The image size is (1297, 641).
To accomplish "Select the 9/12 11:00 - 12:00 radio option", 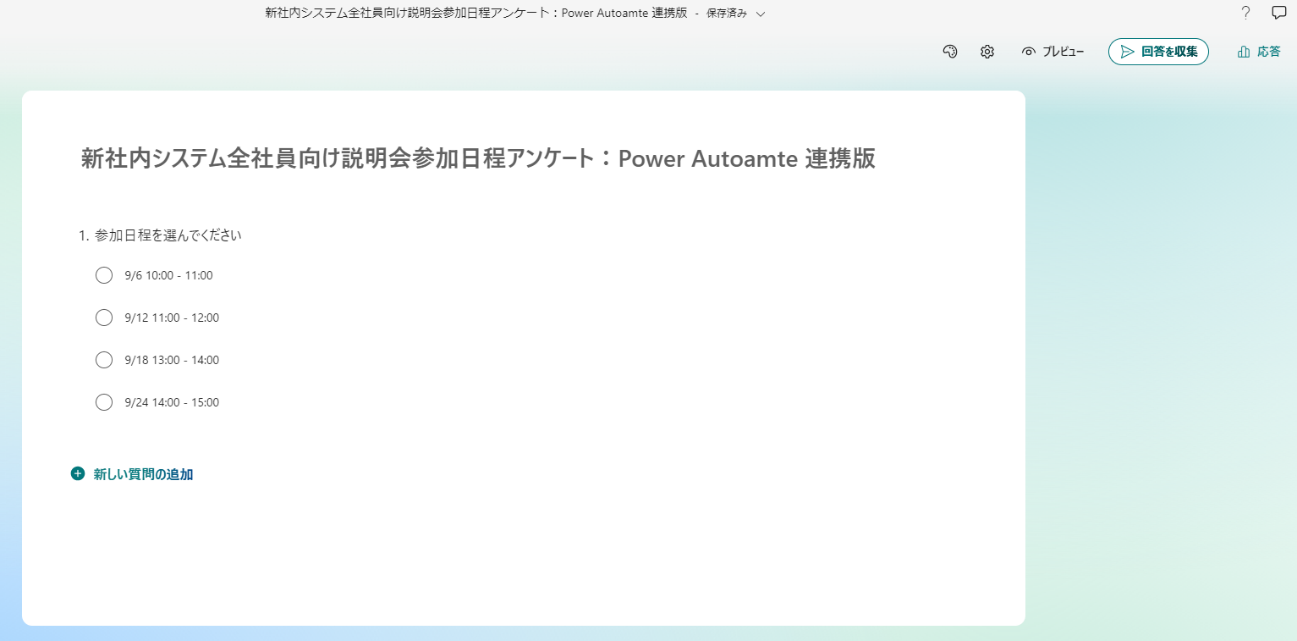I will point(104,318).
